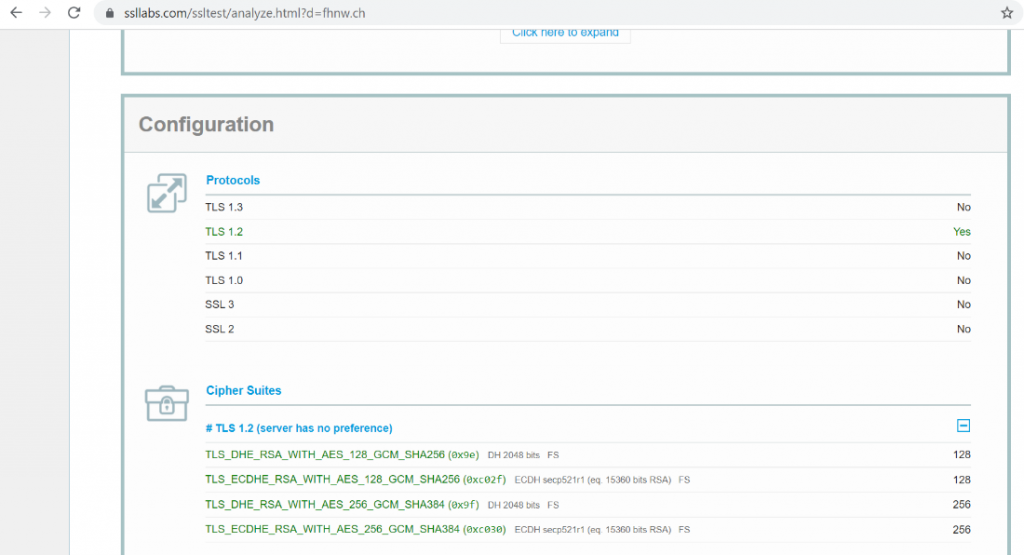This screenshot has height=555, width=1024.
Task: Select TLS_DHE_RSA_WITH_AES_256_GCM_SHA384 cipher
Action: pyautogui.click(x=325, y=505)
